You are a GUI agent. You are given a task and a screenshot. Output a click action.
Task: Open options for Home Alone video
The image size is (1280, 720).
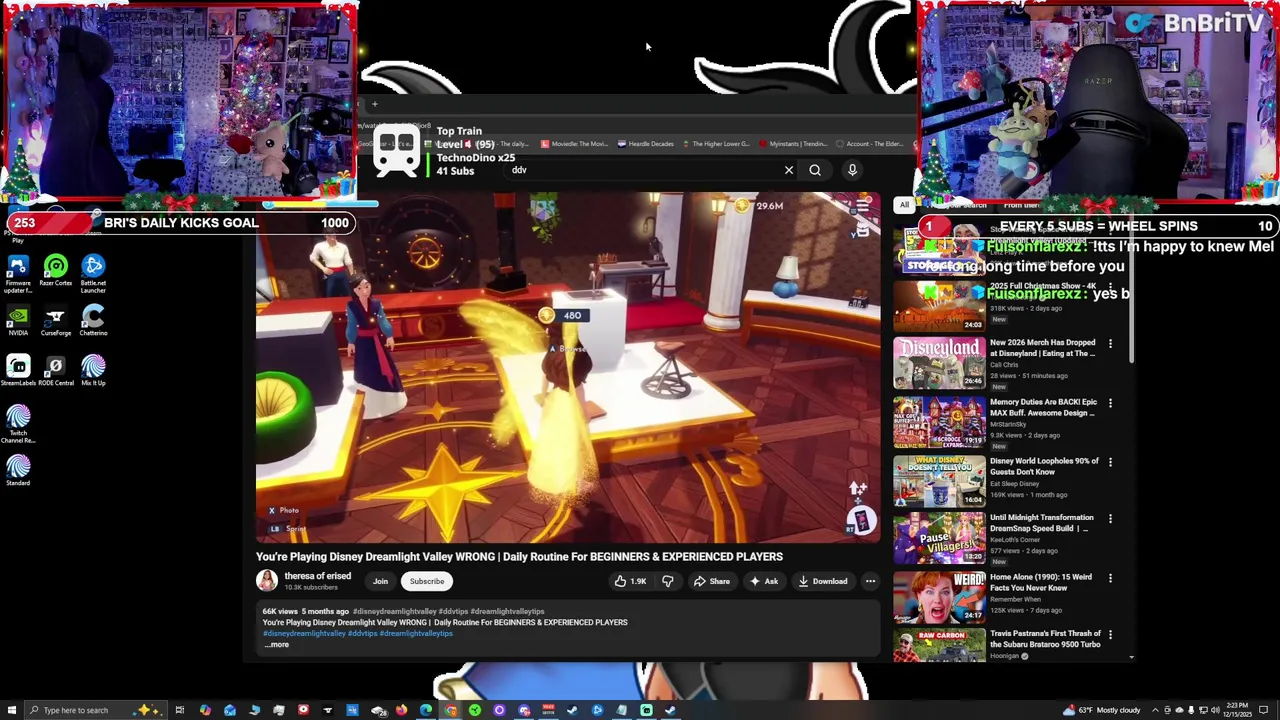coord(1110,578)
